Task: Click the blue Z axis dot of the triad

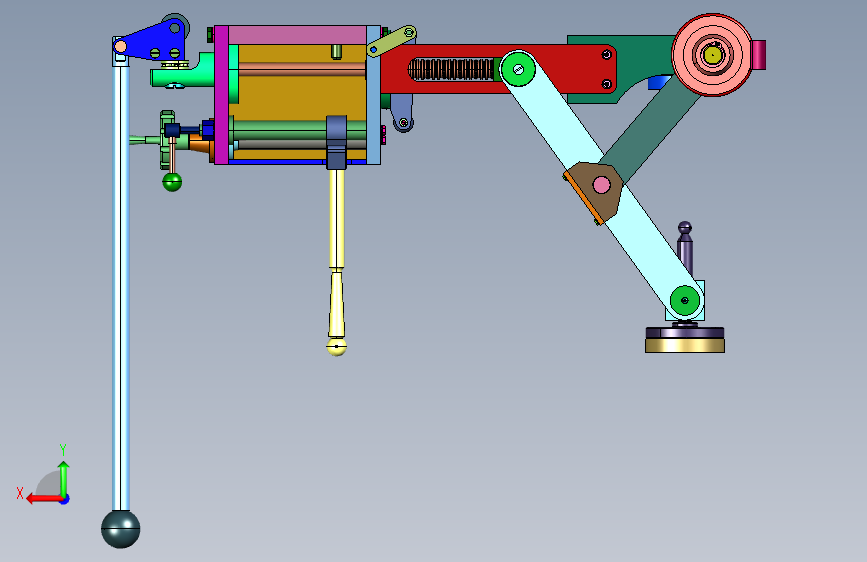Action: (x=65, y=499)
